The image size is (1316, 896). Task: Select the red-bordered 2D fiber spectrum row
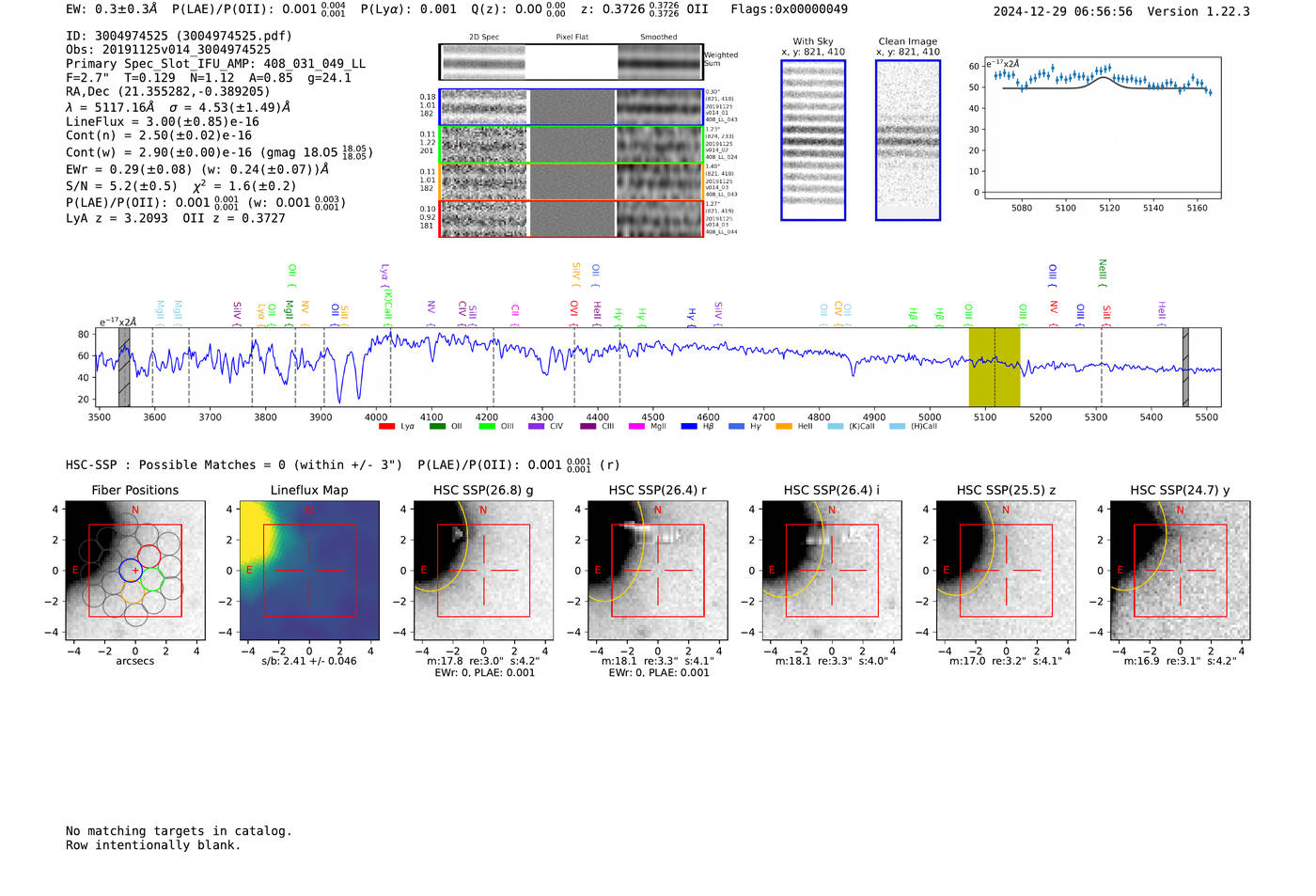[x=572, y=218]
